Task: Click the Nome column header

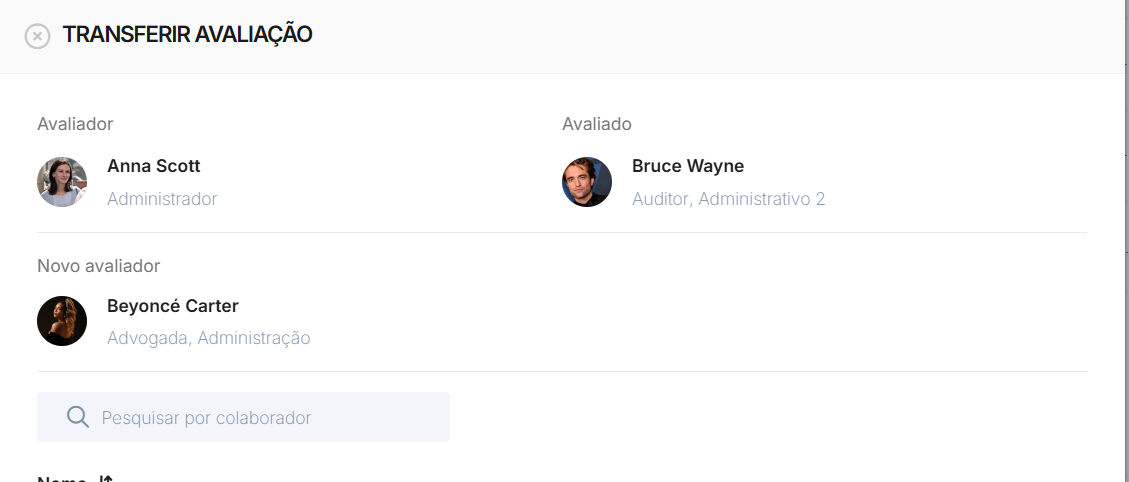Action: tap(63, 479)
